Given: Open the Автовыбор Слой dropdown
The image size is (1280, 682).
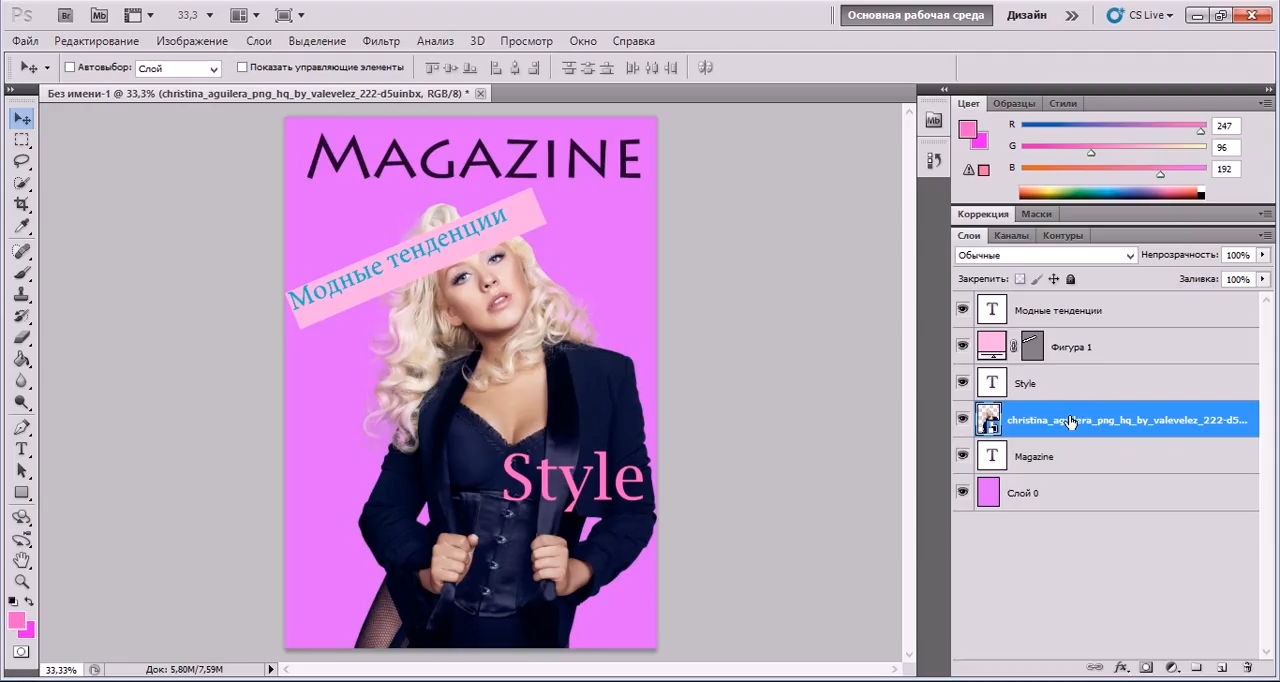Looking at the screenshot, I should 178,68.
